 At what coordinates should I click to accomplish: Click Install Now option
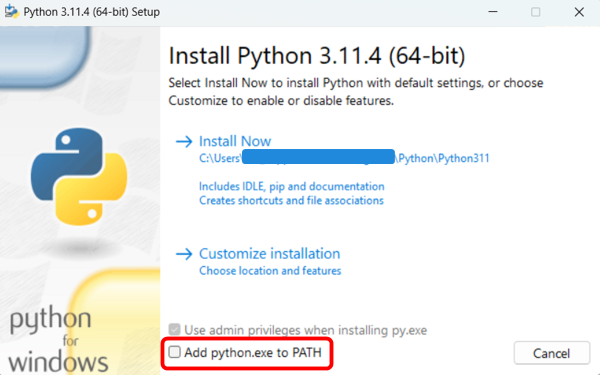[235, 141]
